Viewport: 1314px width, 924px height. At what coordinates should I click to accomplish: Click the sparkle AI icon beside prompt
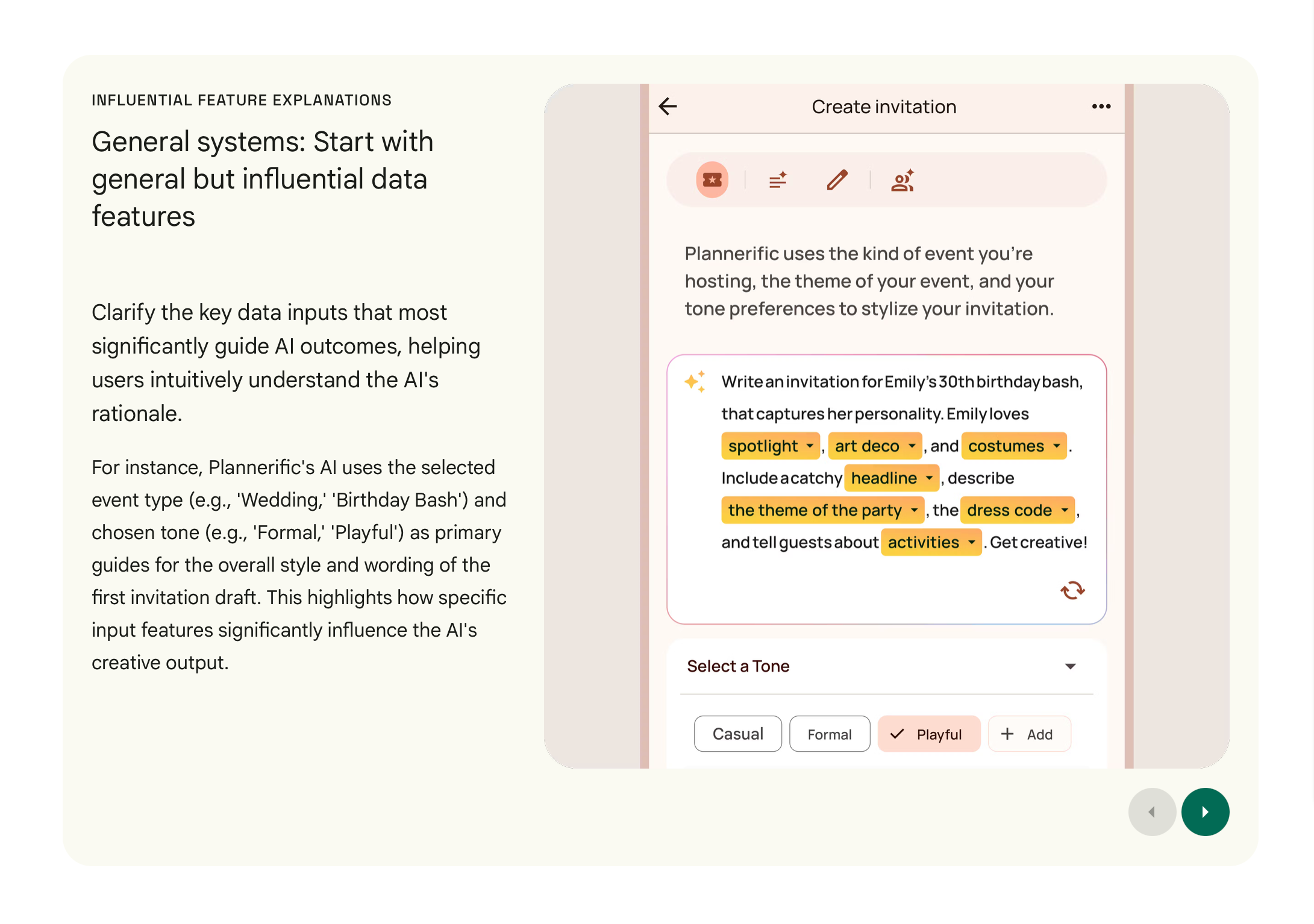[695, 381]
